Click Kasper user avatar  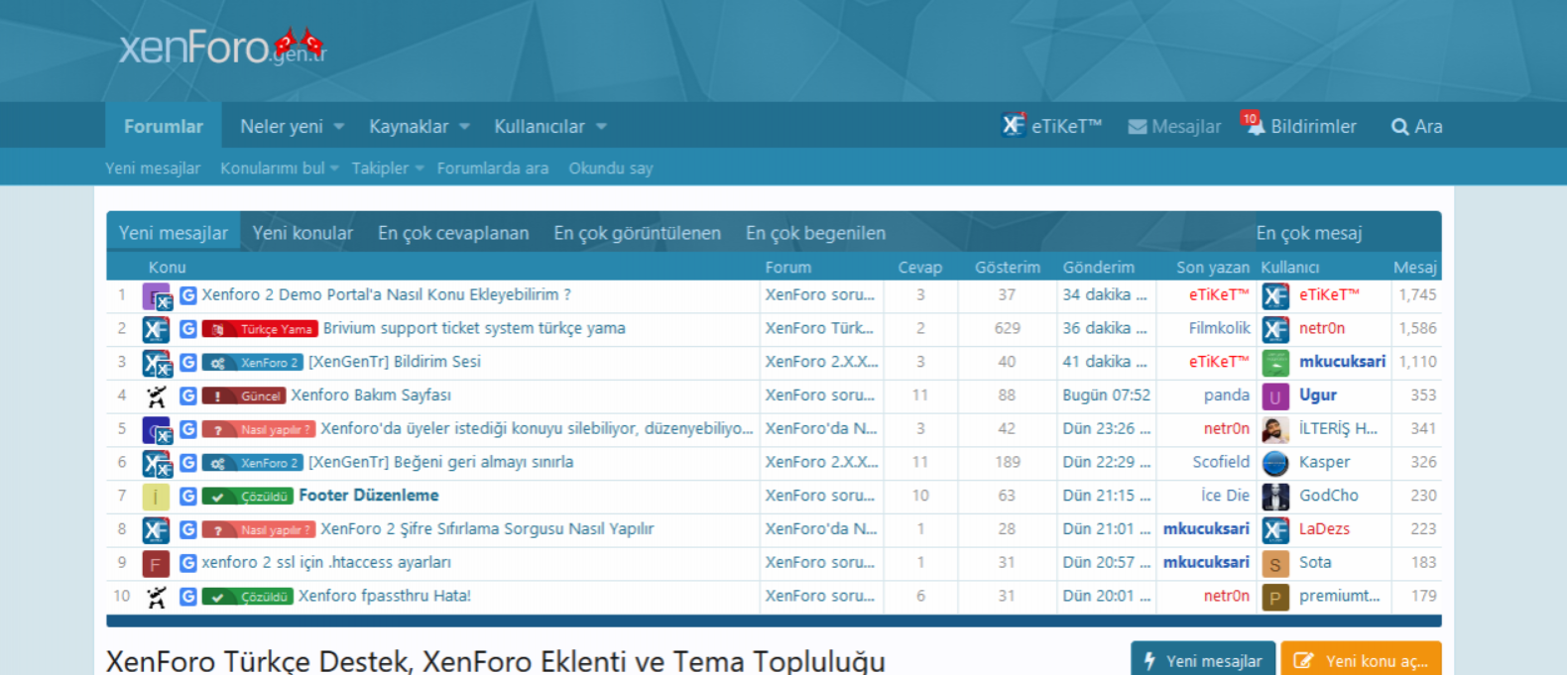point(1275,463)
